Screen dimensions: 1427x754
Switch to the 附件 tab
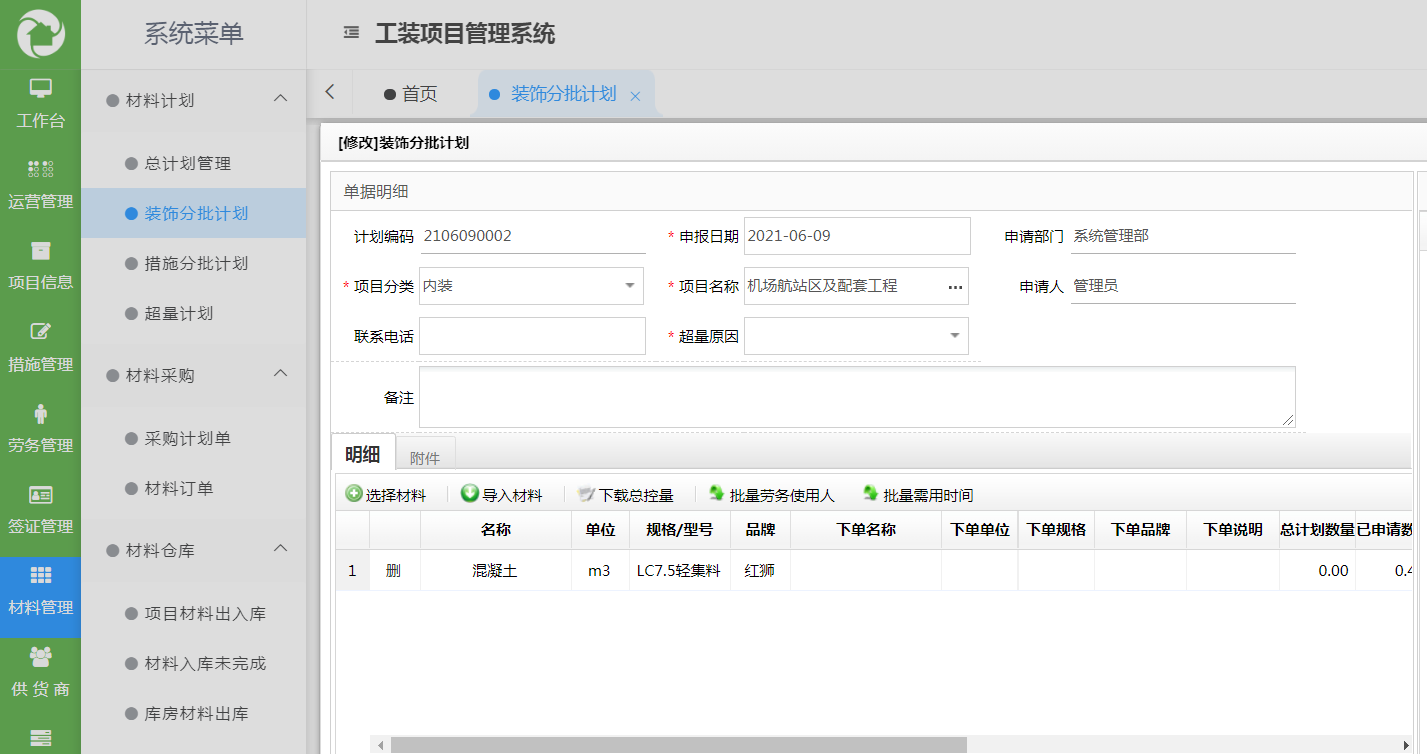(426, 457)
